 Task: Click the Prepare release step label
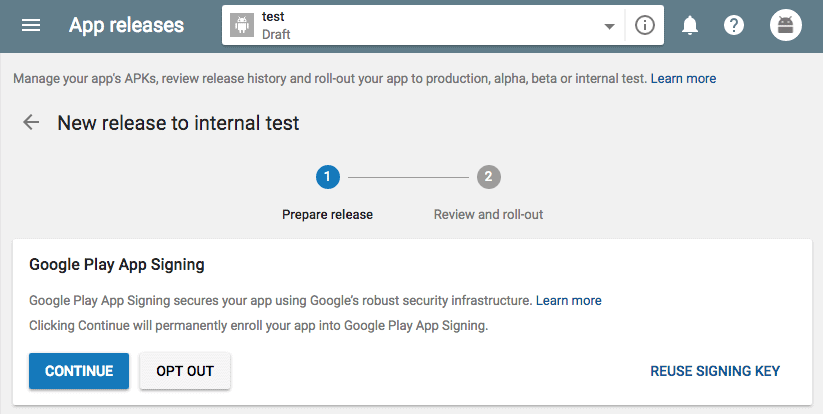click(328, 215)
